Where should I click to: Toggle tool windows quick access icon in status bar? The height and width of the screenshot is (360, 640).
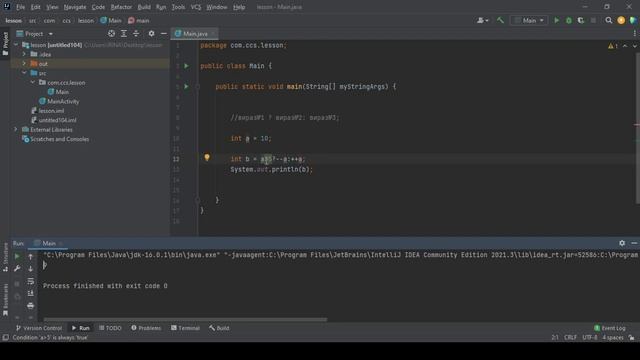pyautogui.click(x=5, y=338)
